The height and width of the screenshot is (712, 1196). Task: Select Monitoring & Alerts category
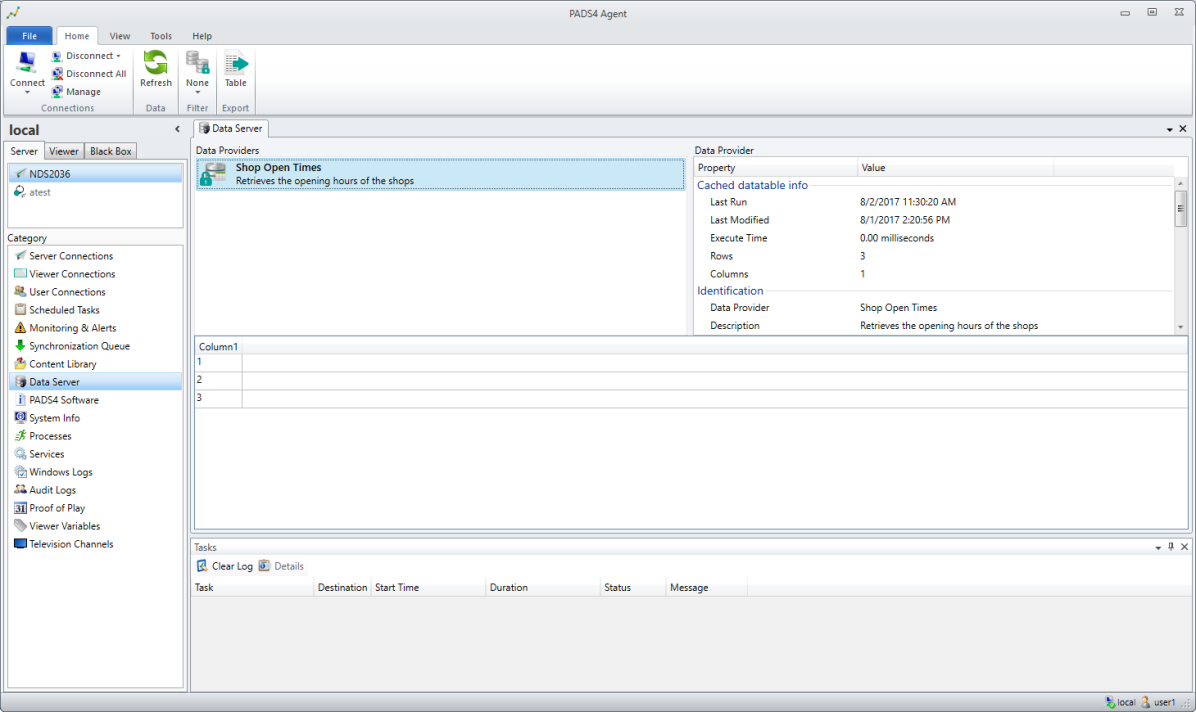(x=72, y=328)
